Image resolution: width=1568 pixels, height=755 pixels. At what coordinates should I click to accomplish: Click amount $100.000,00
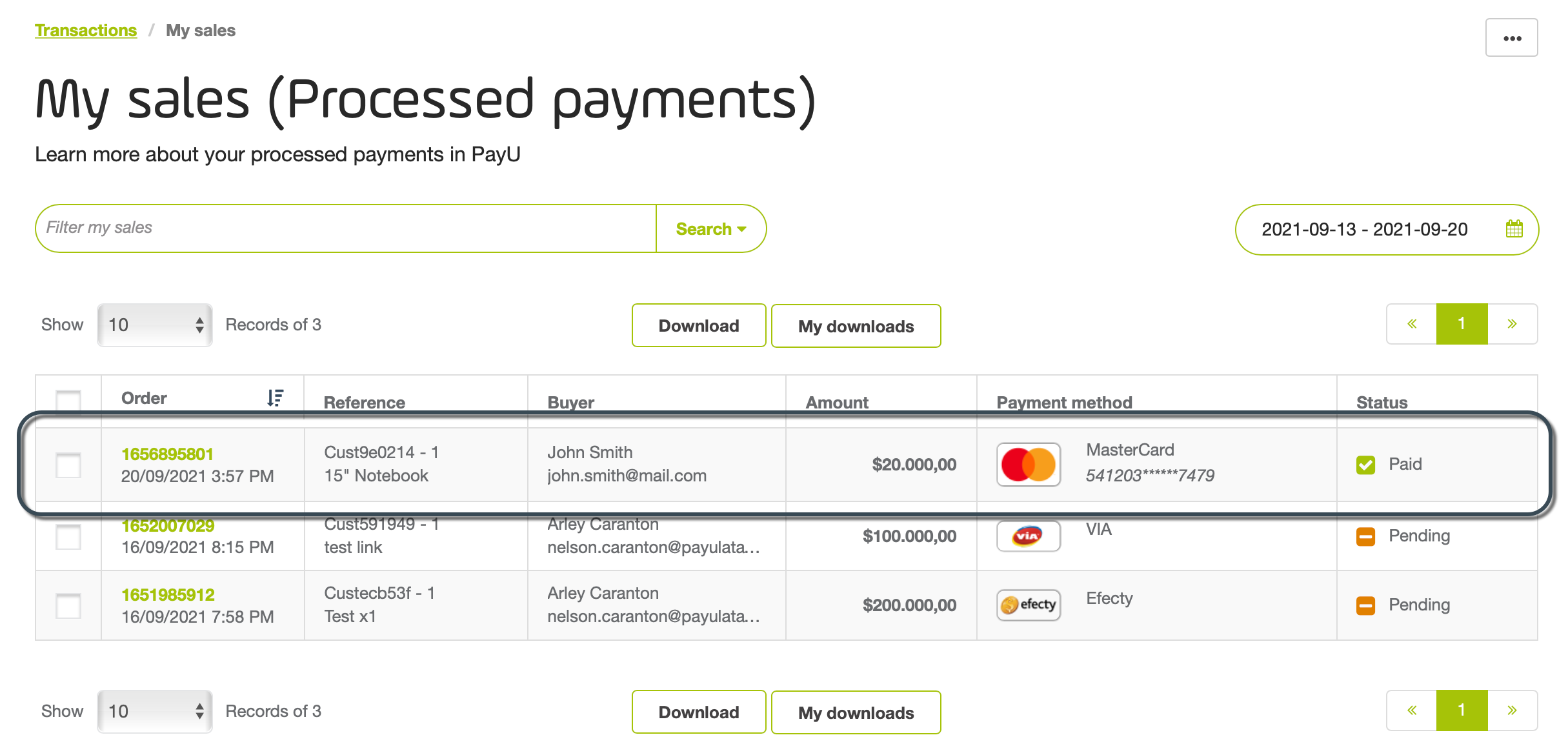910,536
